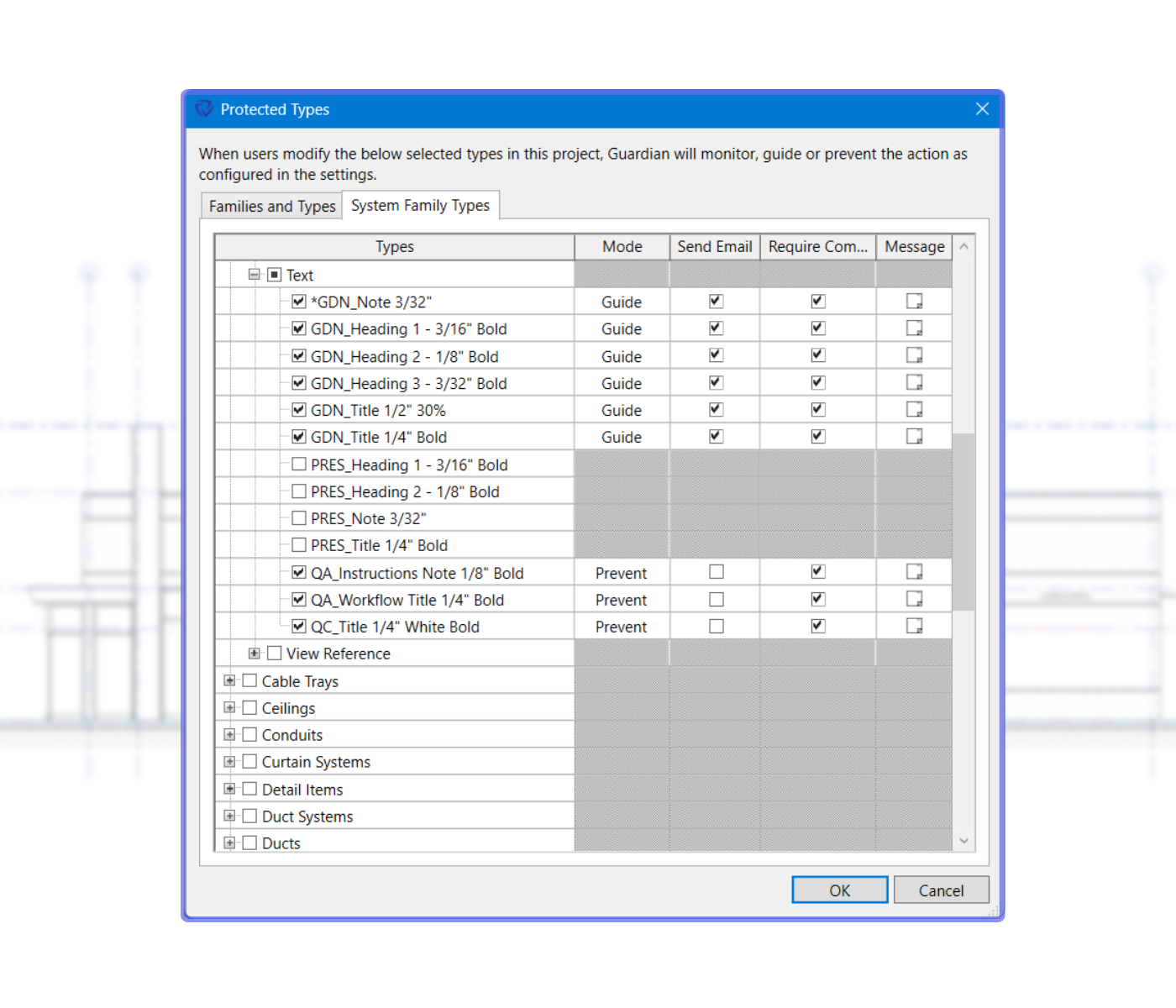Select the System Family Types tab

[420, 205]
